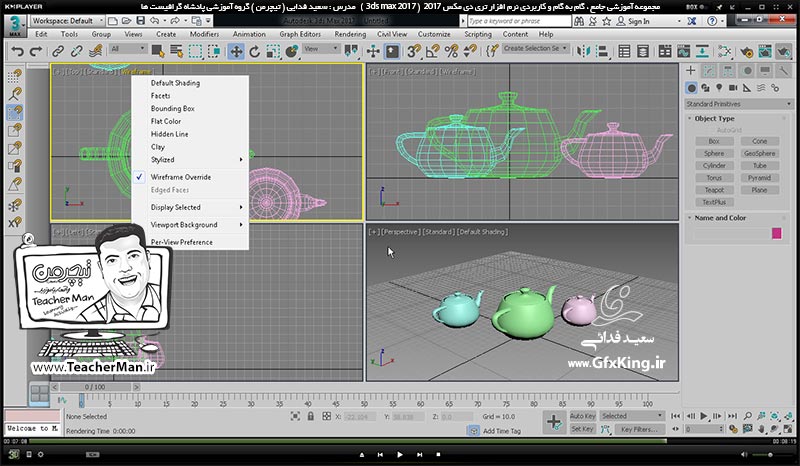
Task: Click the GeoSphere primitive button
Action: click(759, 153)
